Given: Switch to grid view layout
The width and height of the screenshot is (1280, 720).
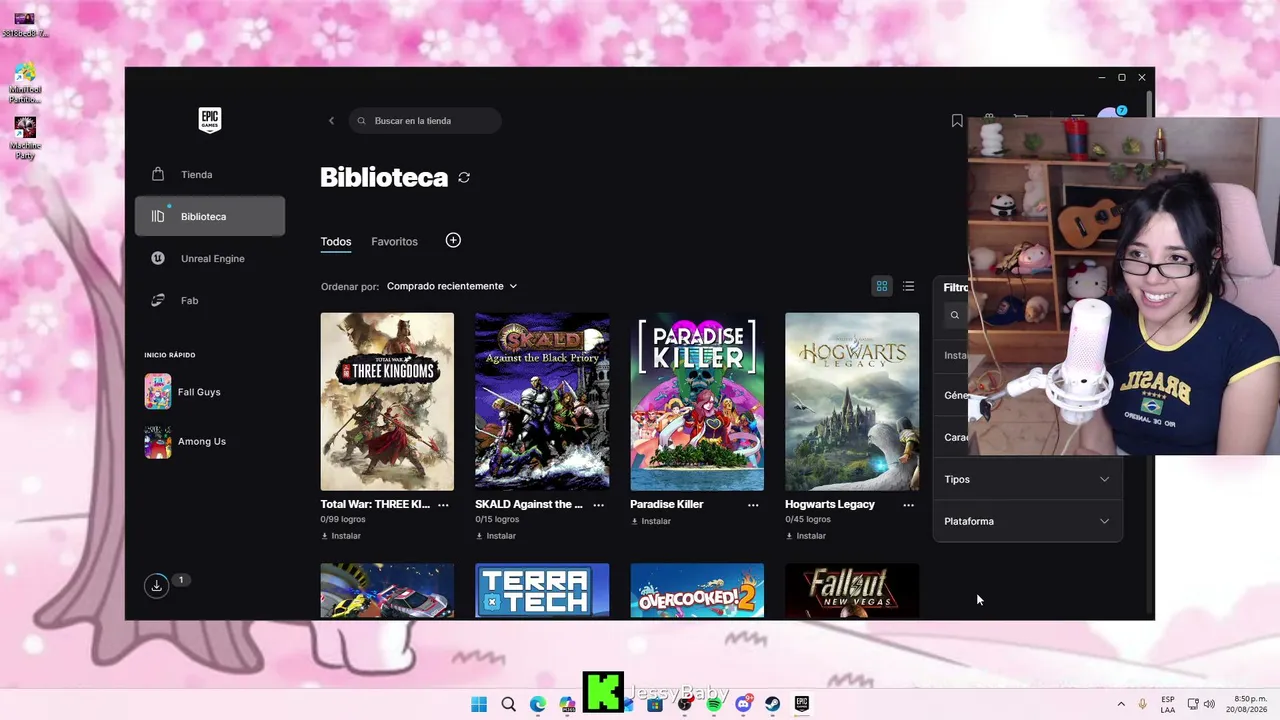Looking at the screenshot, I should [882, 286].
